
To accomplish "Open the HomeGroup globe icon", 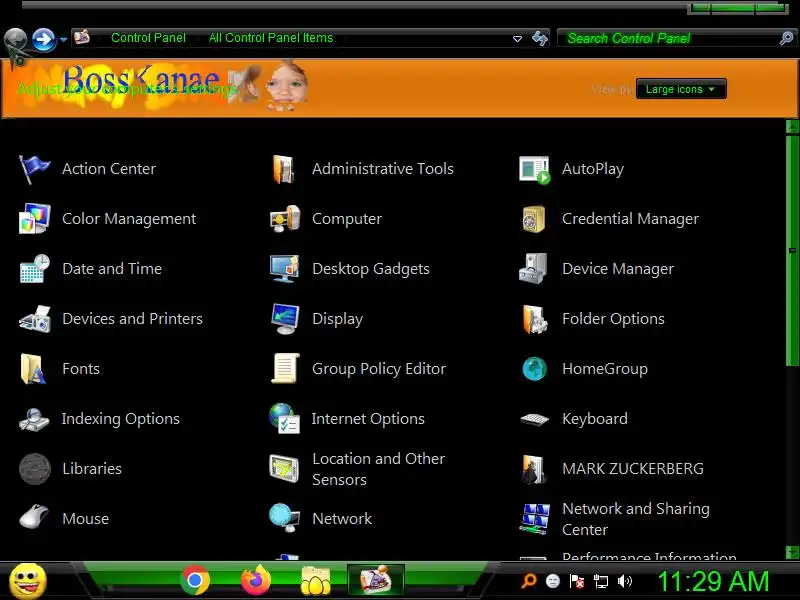I will tap(534, 368).
